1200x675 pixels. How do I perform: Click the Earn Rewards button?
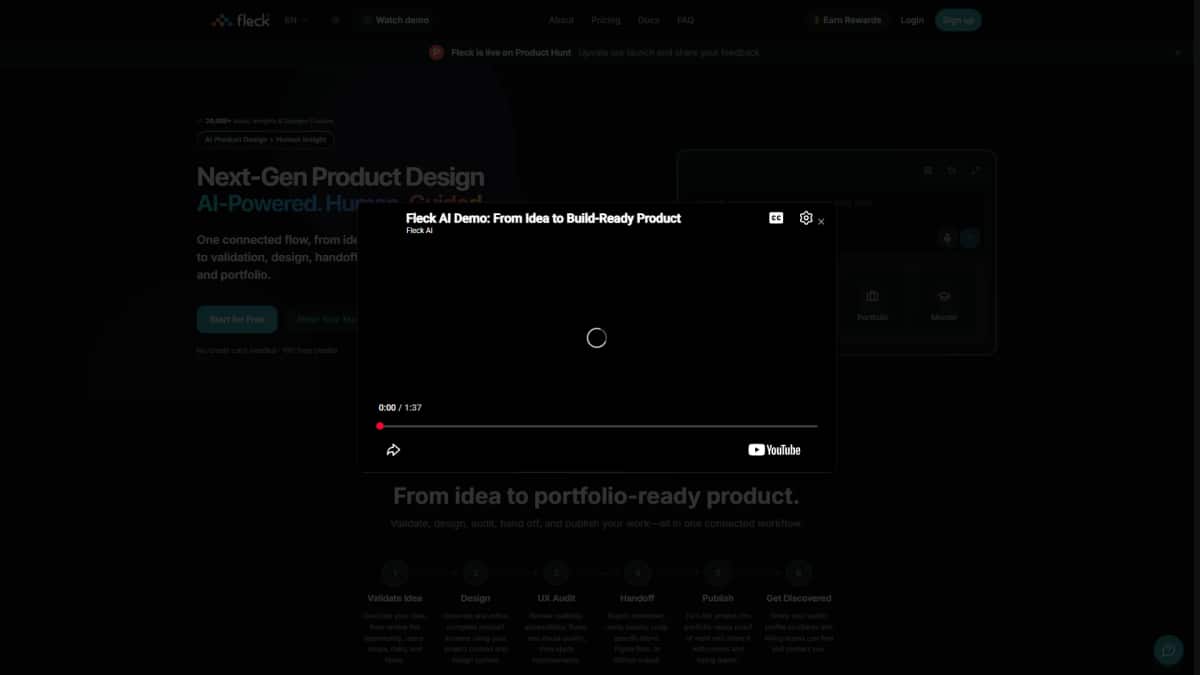point(846,20)
